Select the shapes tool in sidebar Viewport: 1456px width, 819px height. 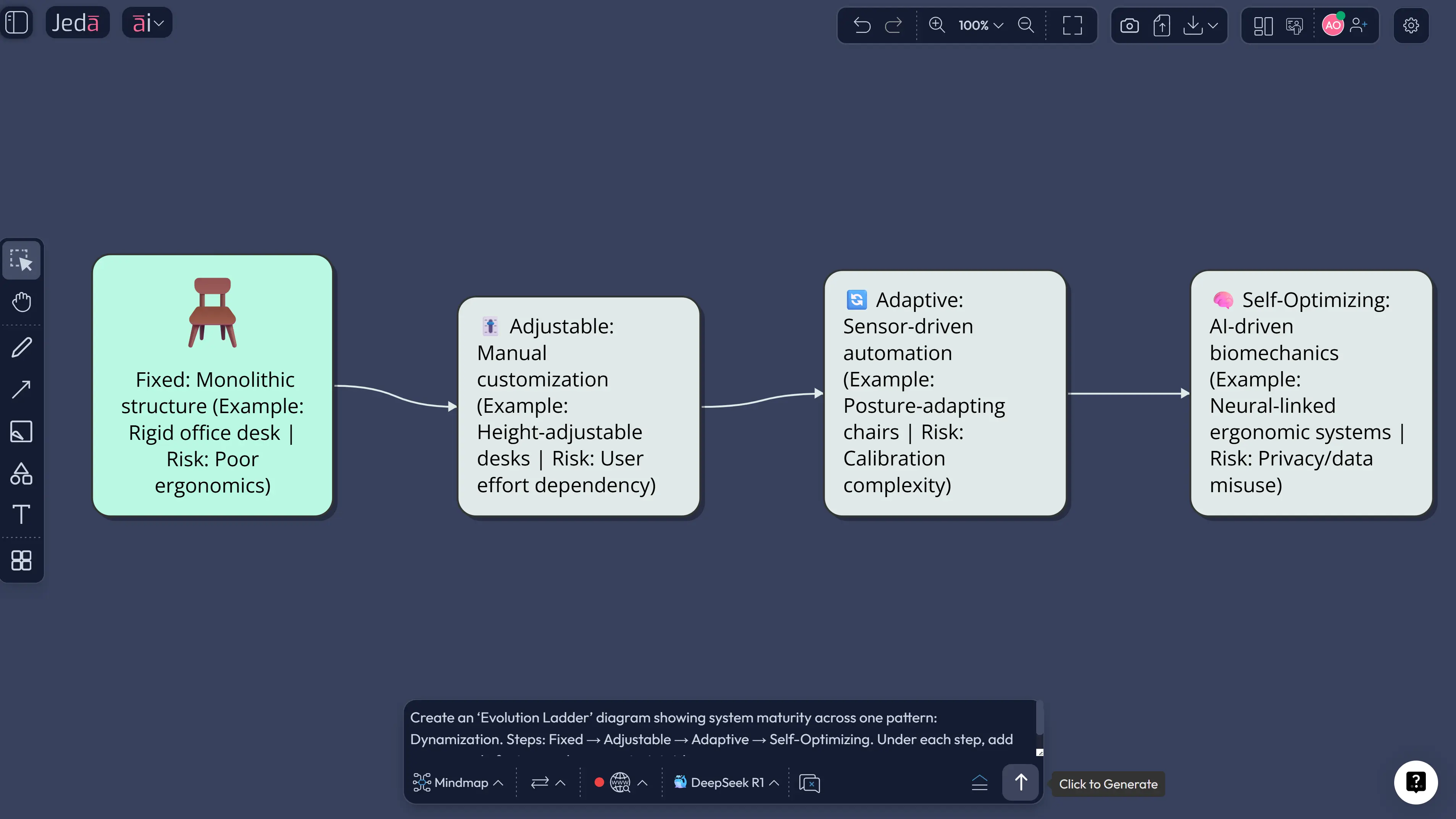pyautogui.click(x=22, y=474)
